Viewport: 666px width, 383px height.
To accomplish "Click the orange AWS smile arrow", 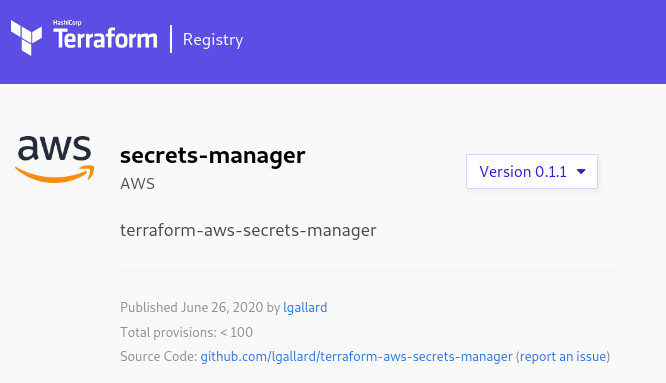I will click(54, 174).
